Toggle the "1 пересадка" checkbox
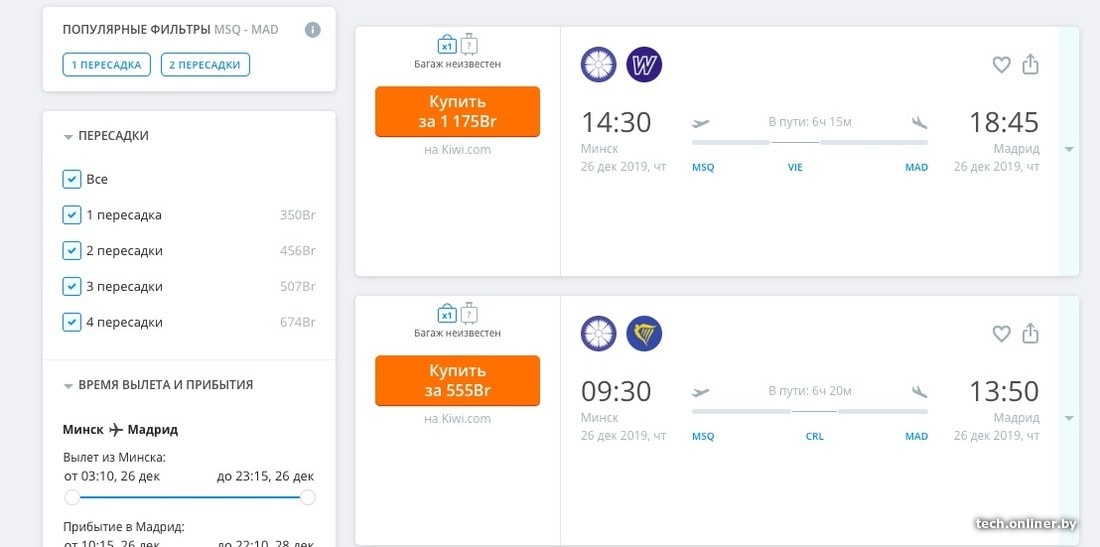 tap(72, 215)
